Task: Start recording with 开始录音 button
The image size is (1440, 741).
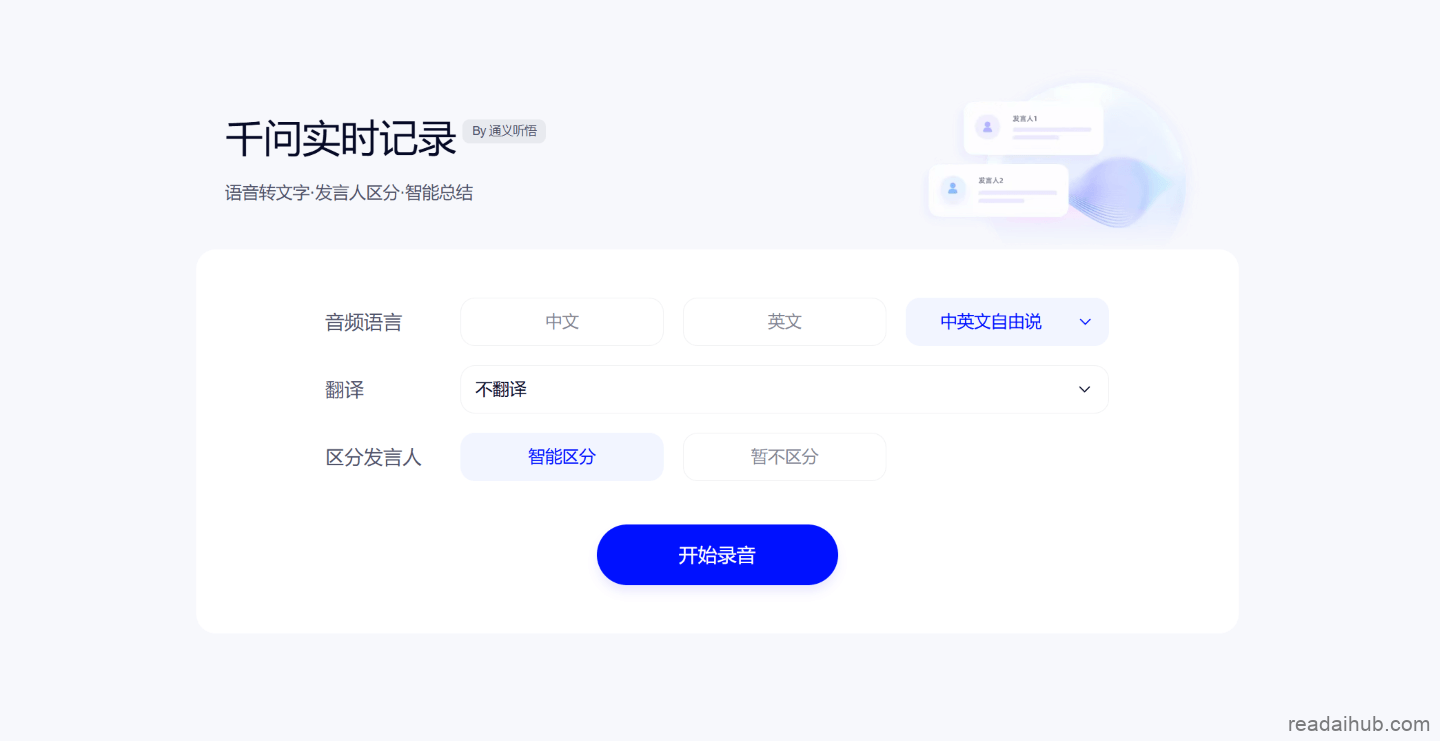Action: [x=717, y=555]
